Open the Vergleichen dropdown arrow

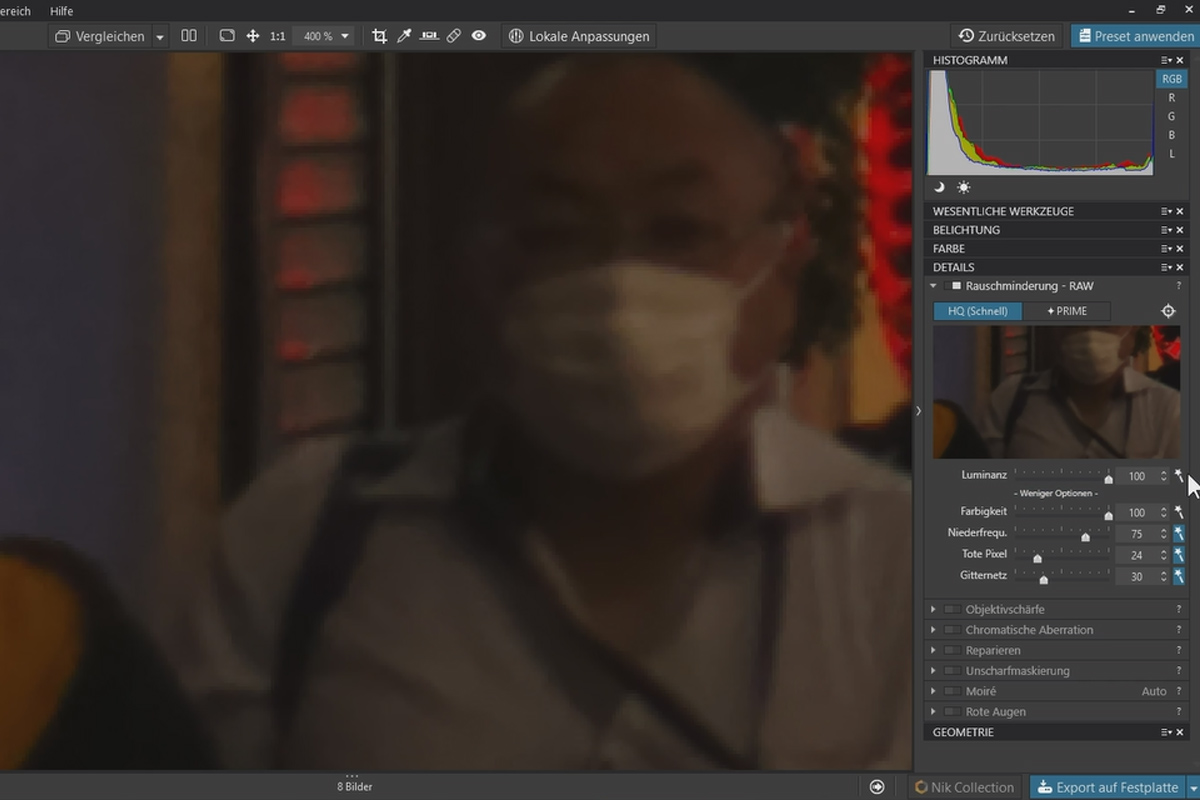coord(160,37)
